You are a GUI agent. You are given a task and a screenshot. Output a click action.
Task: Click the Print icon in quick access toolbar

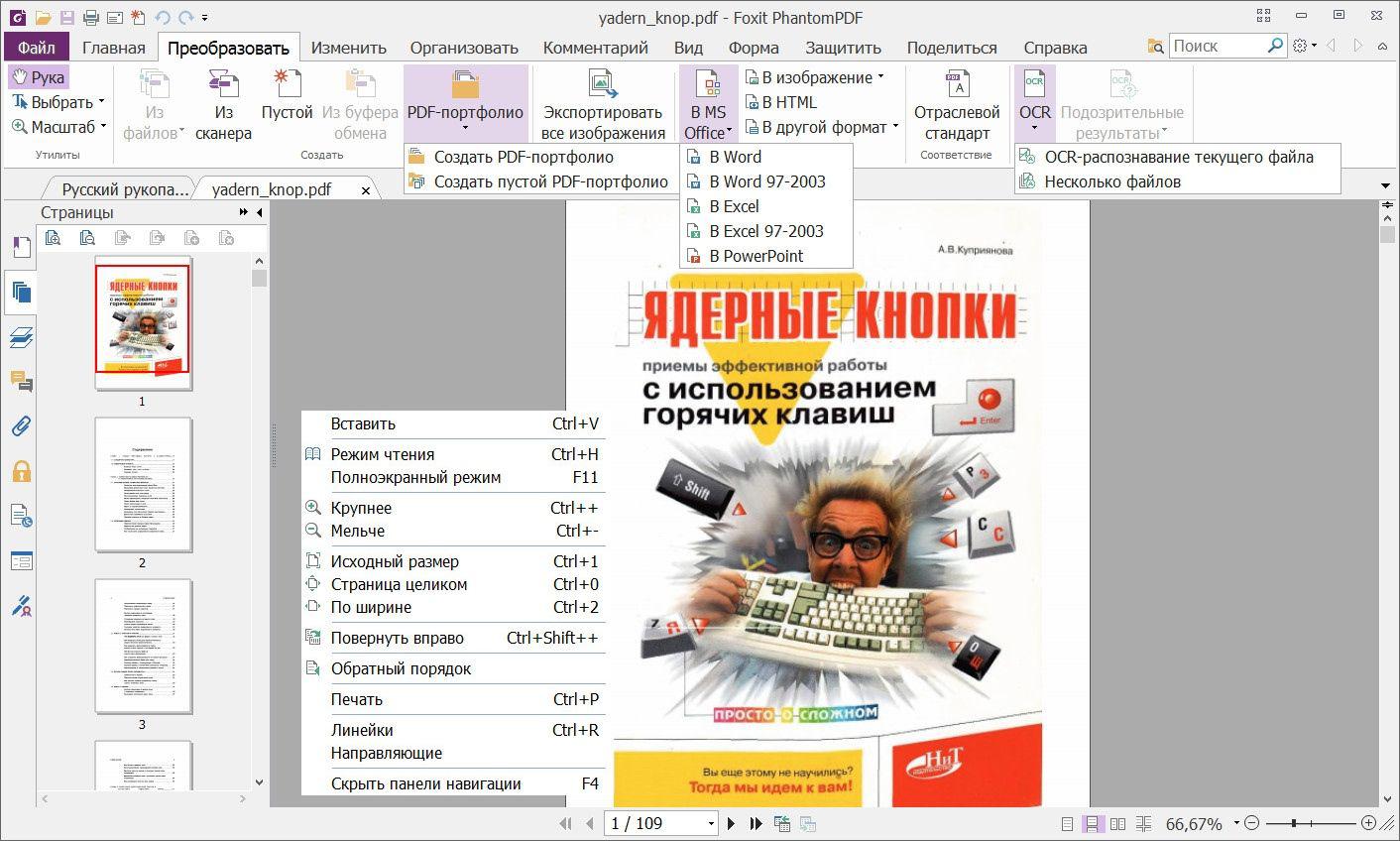[91, 17]
